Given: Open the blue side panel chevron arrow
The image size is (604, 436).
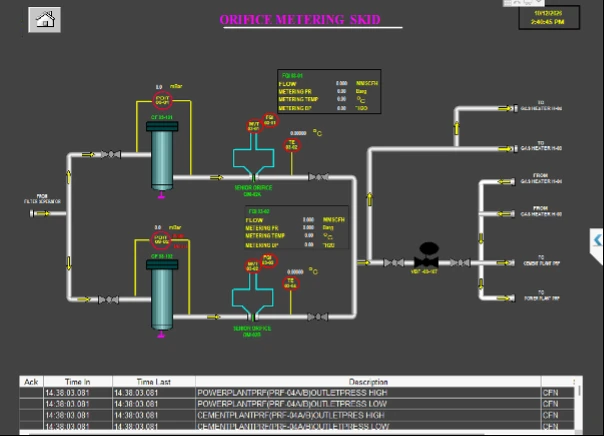Looking at the screenshot, I should pyautogui.click(x=597, y=241).
